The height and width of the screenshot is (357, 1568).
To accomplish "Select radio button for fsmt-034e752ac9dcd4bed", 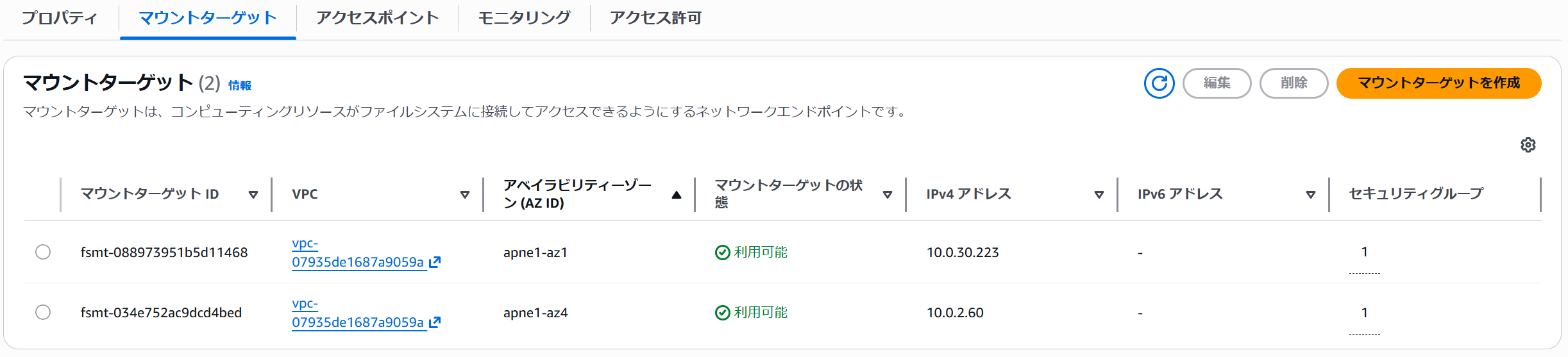I will (43, 312).
